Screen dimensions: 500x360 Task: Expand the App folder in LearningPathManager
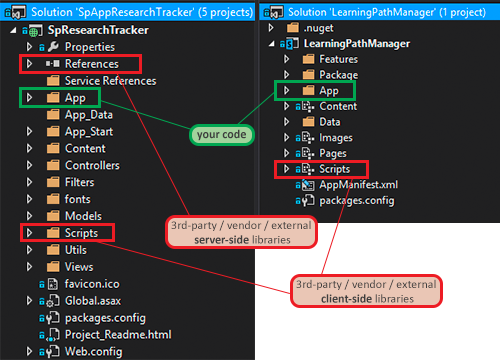coord(286,90)
